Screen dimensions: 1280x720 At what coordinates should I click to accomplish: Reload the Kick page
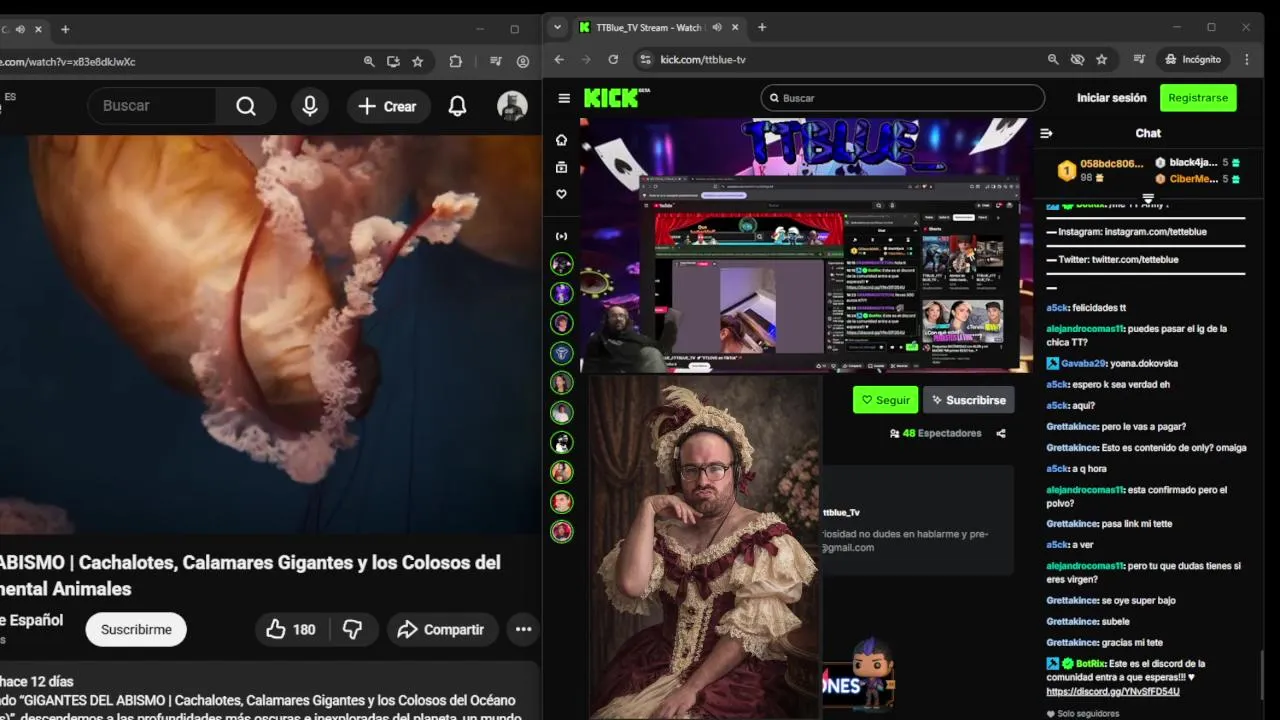point(613,59)
